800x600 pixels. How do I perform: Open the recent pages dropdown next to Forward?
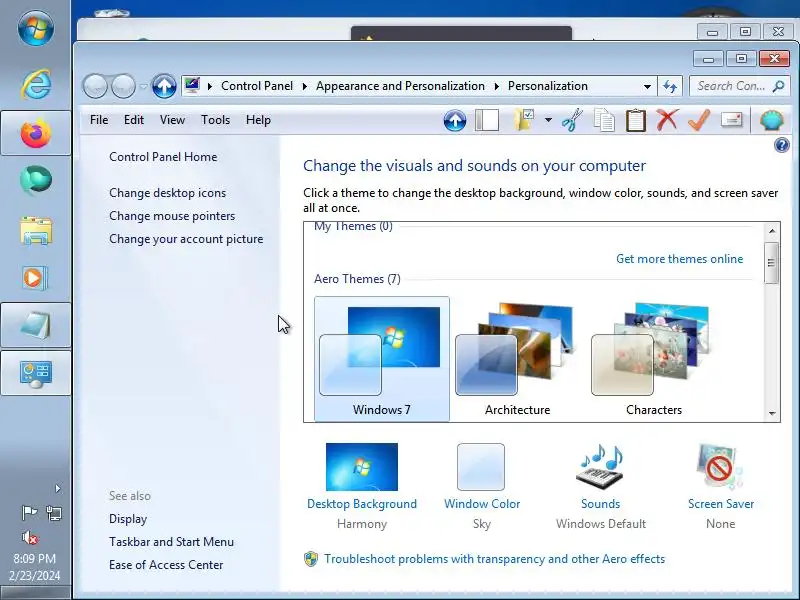[x=143, y=86]
